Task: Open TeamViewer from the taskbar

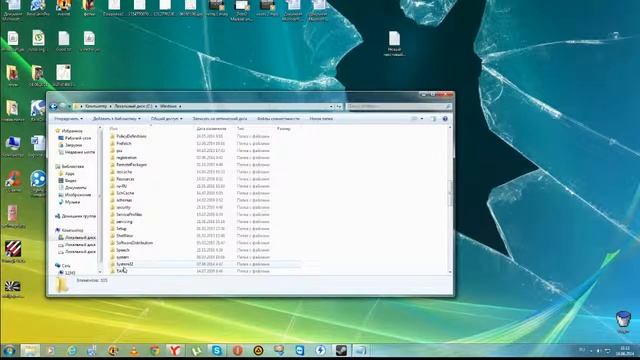Action: 300,350
